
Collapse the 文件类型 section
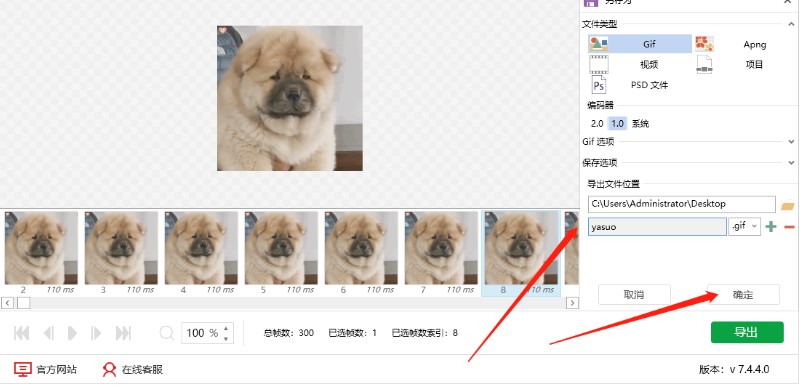[791, 24]
